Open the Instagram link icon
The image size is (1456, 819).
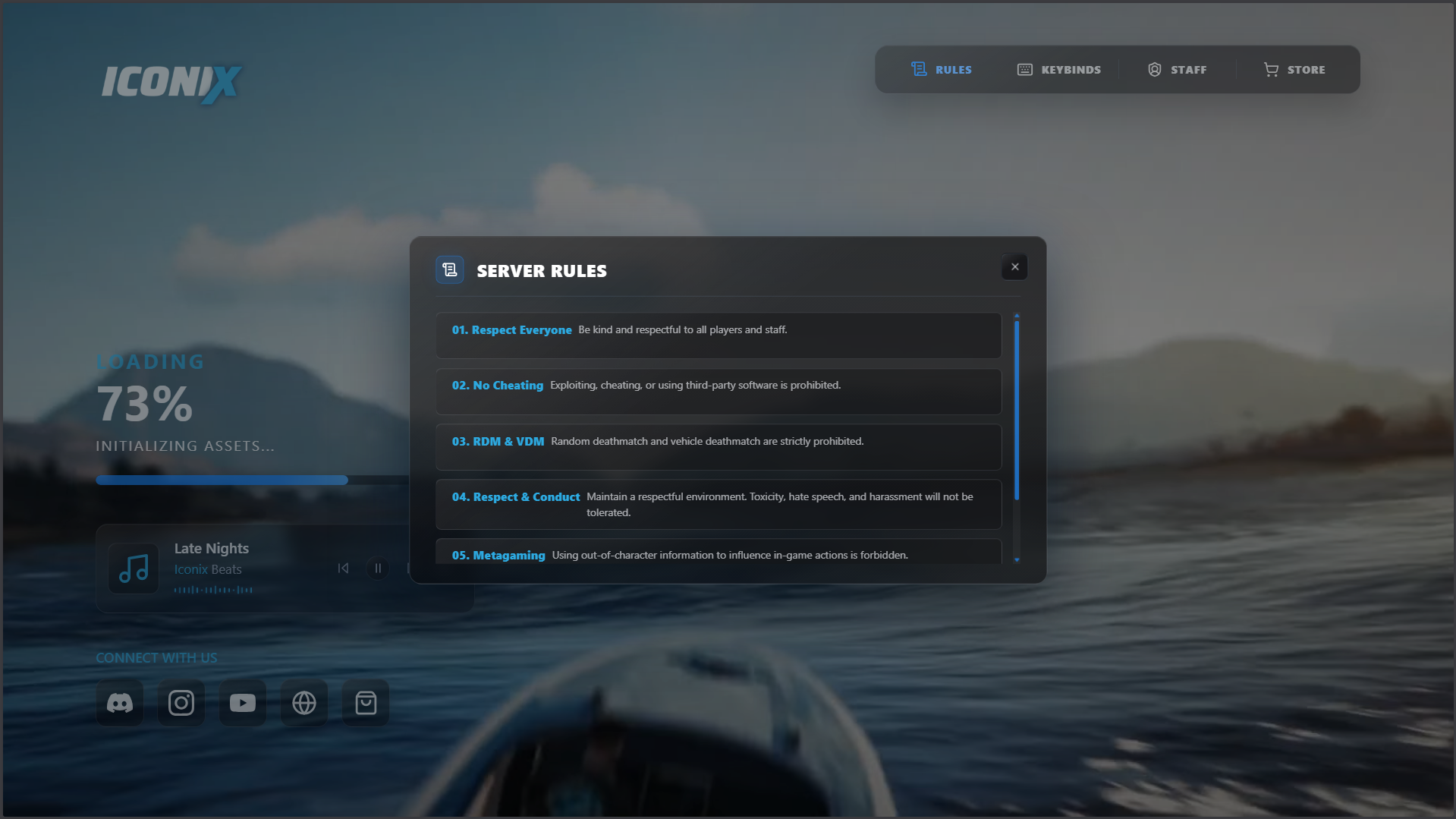tap(181, 703)
